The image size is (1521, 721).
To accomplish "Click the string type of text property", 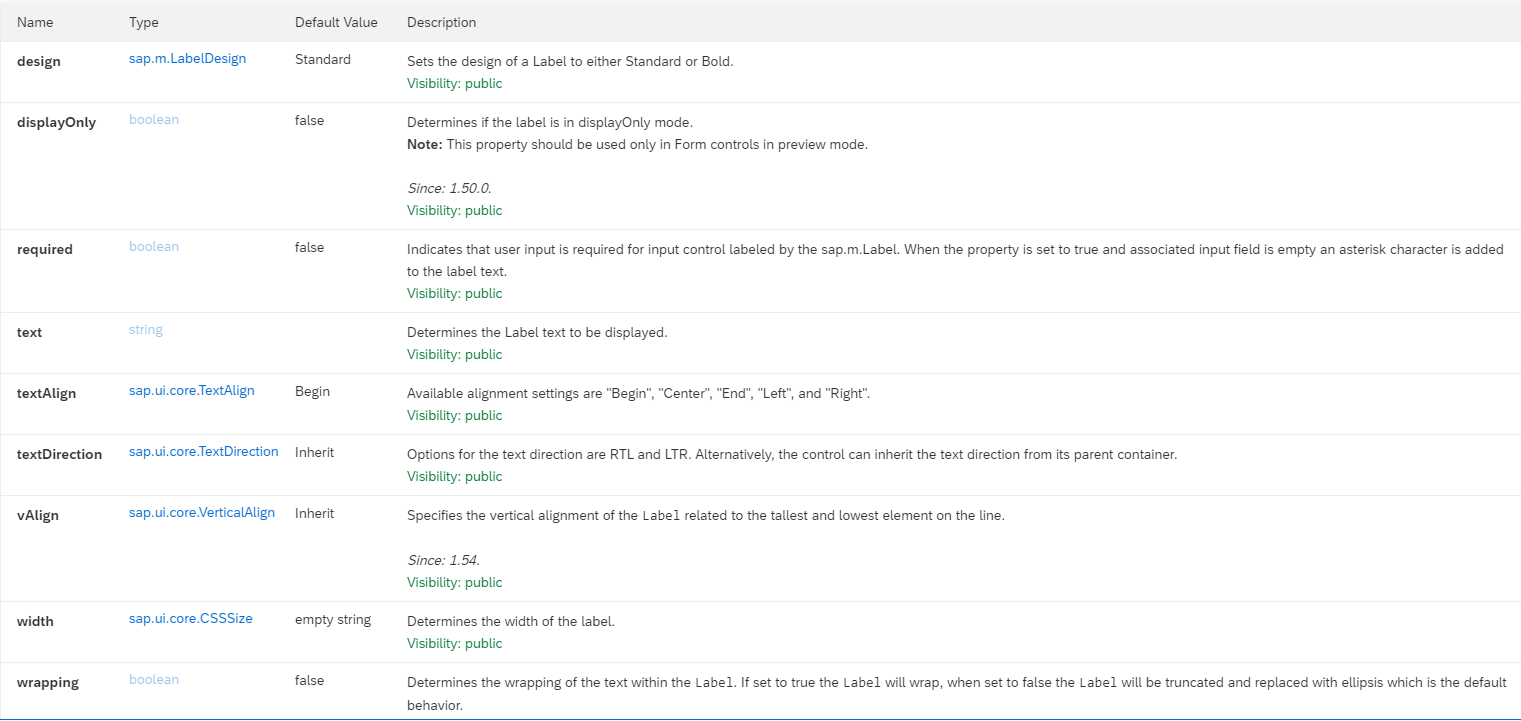I will [x=146, y=330].
